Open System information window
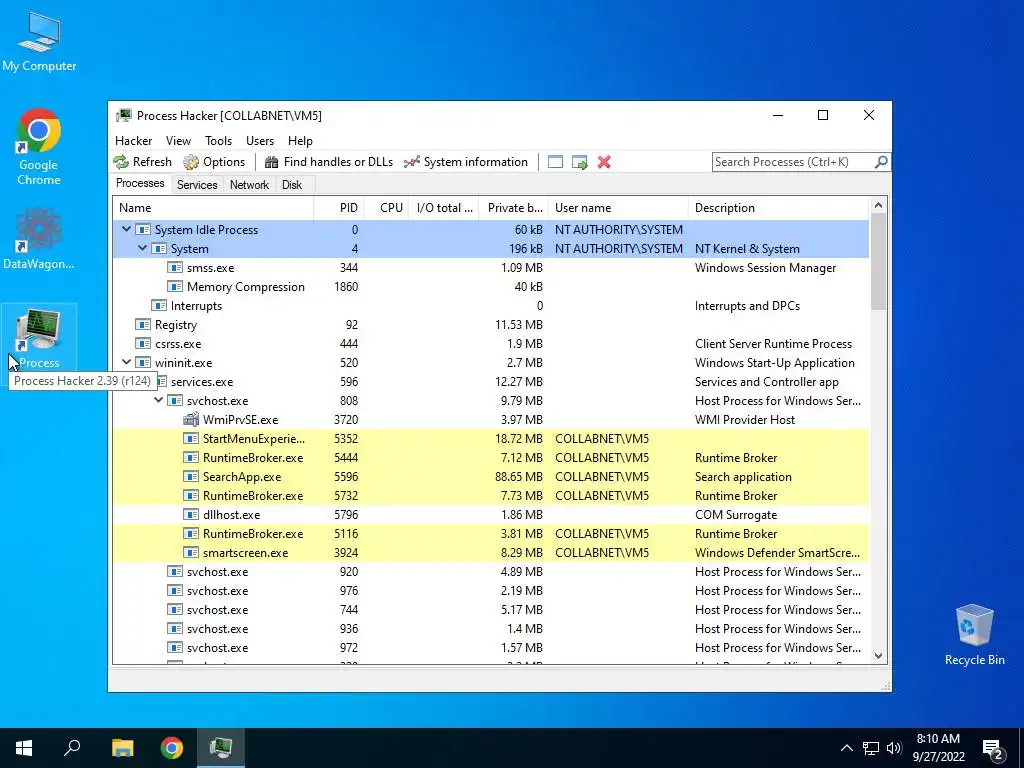This screenshot has height=768, width=1024. pyautogui.click(x=466, y=162)
